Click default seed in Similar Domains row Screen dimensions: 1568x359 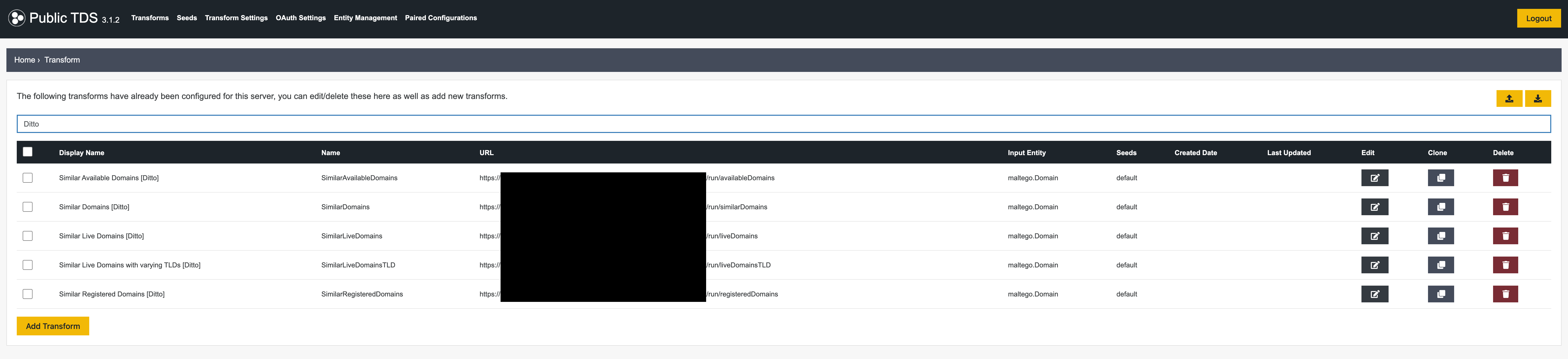point(1126,207)
